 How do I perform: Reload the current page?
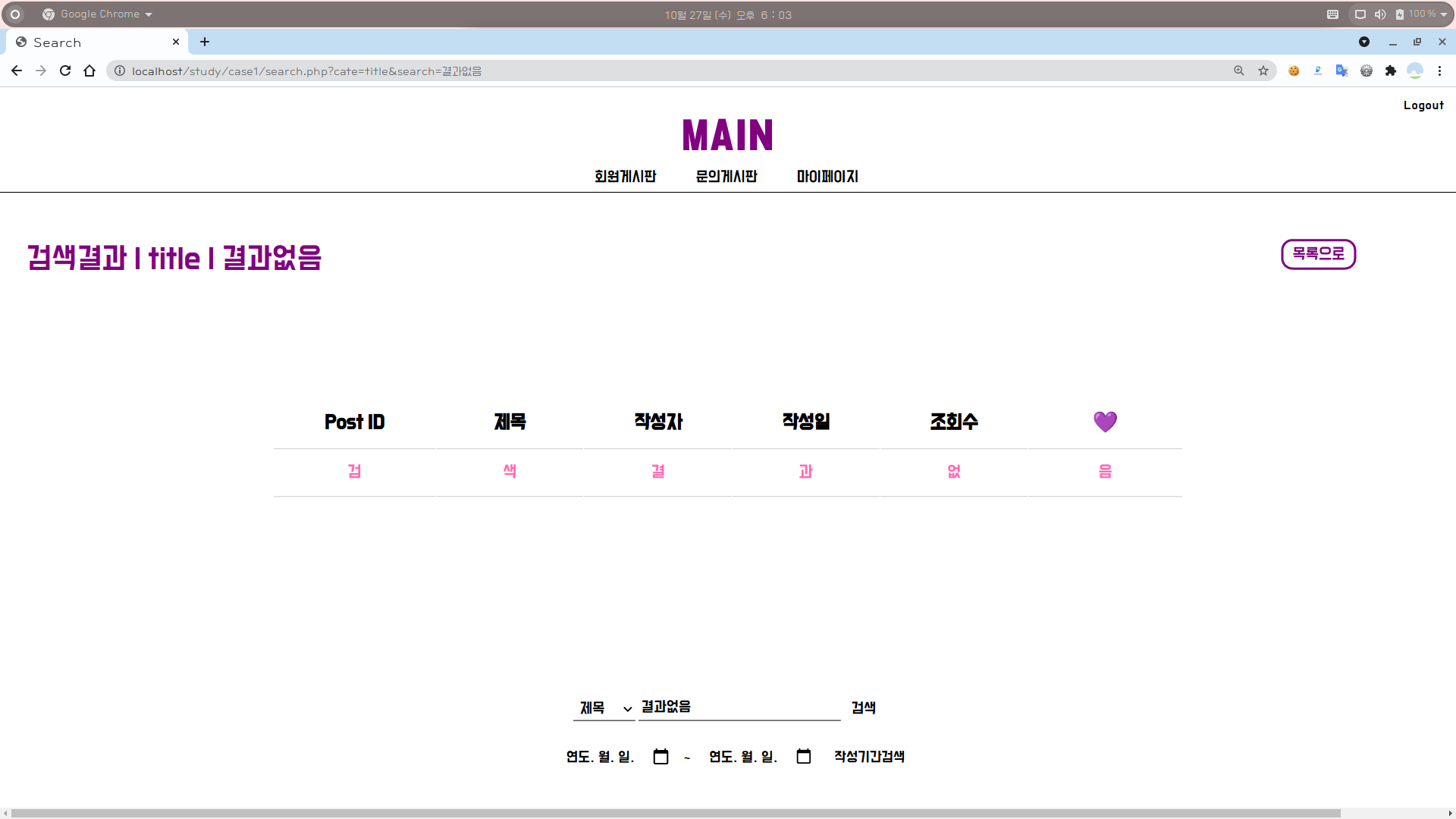click(x=65, y=71)
